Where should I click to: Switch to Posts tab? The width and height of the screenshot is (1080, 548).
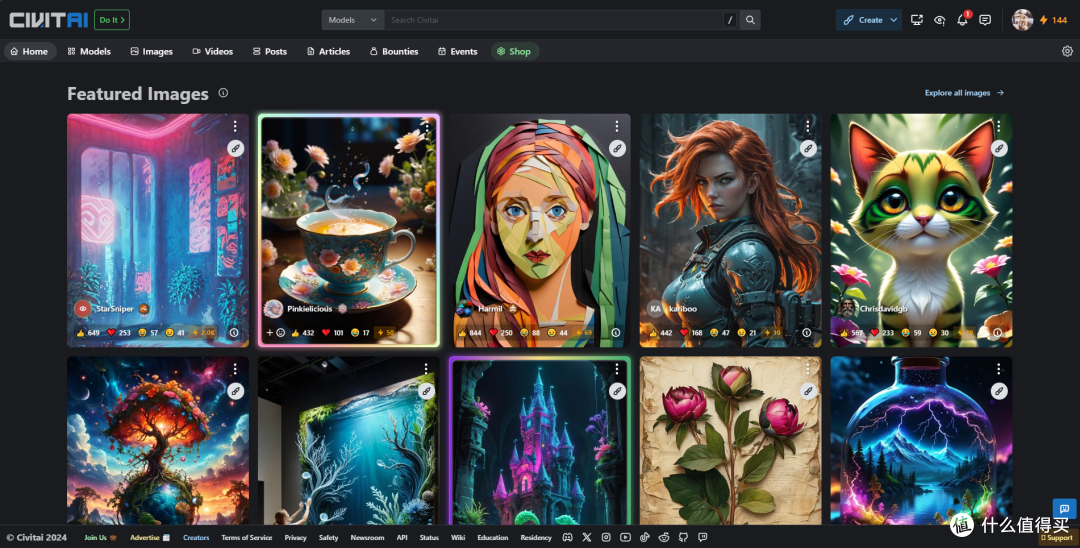click(269, 51)
